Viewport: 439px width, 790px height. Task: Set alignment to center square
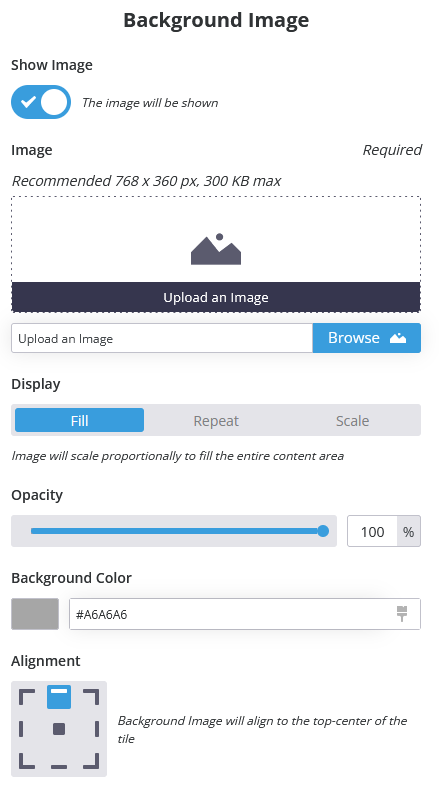59,729
